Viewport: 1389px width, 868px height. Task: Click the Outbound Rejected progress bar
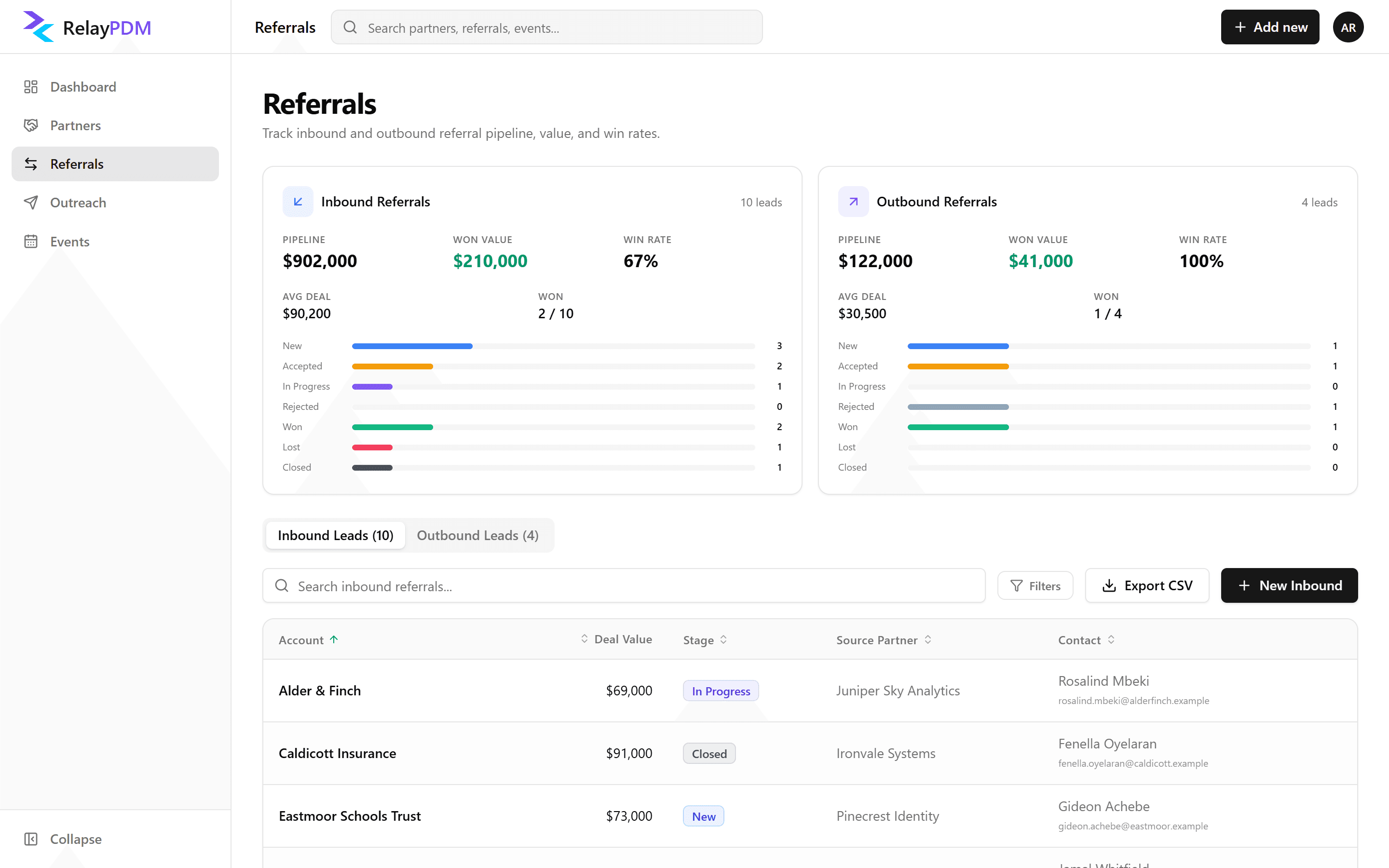point(1109,407)
